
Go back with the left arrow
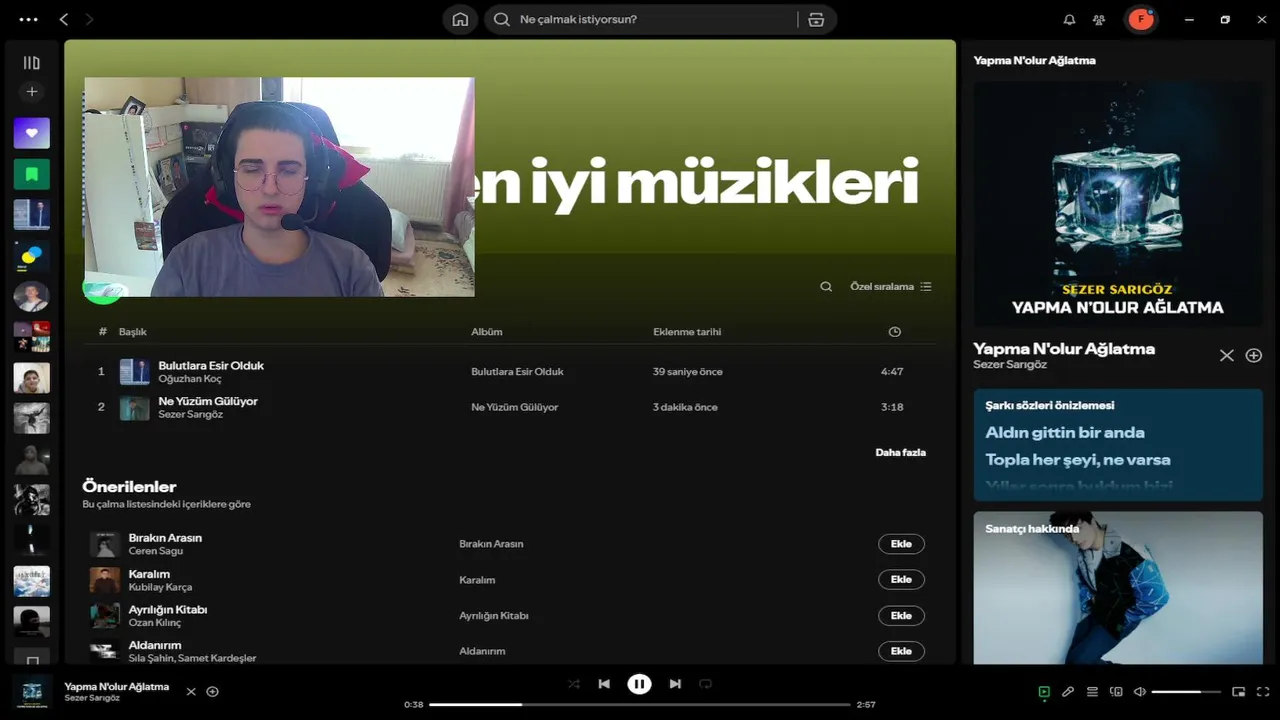tap(64, 19)
